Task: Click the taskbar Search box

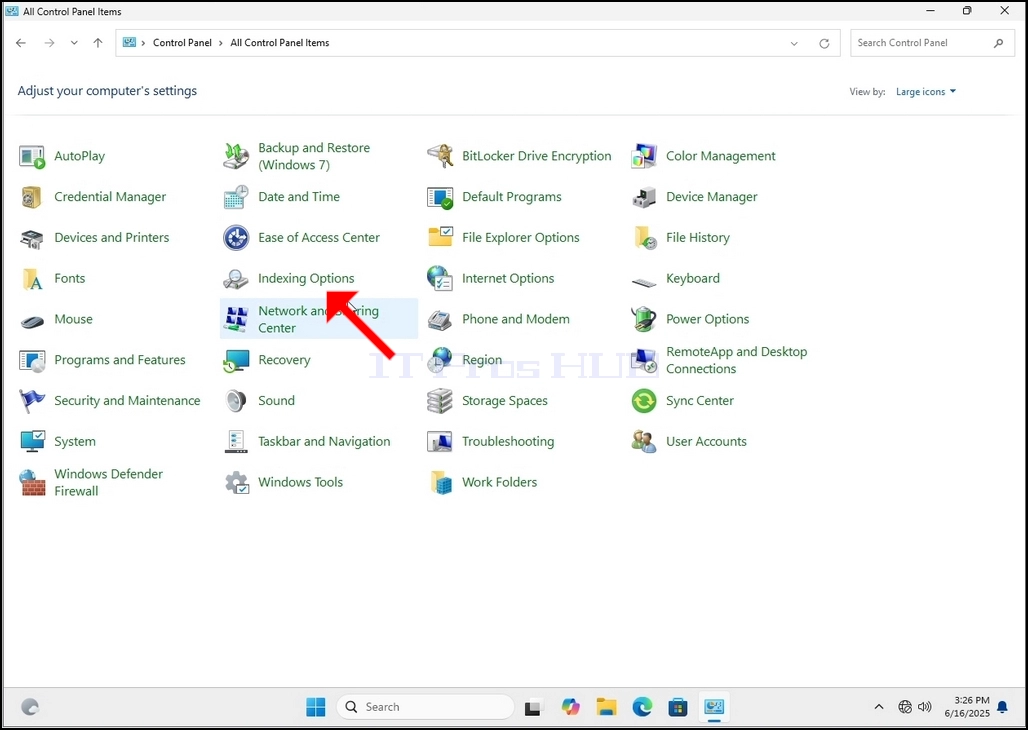Action: click(425, 707)
